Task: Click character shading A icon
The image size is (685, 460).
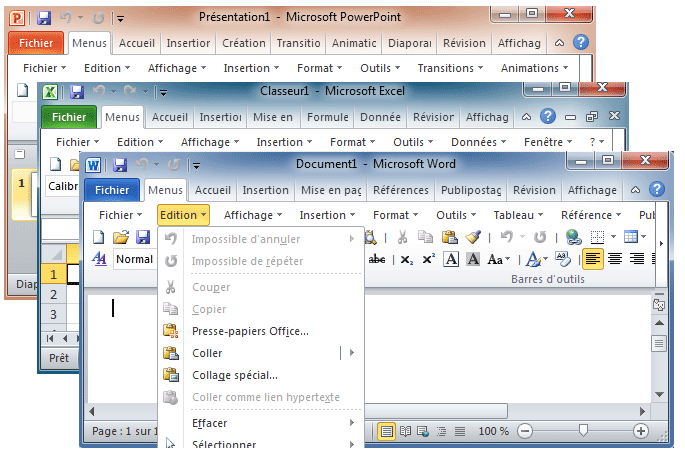Action: click(x=473, y=259)
